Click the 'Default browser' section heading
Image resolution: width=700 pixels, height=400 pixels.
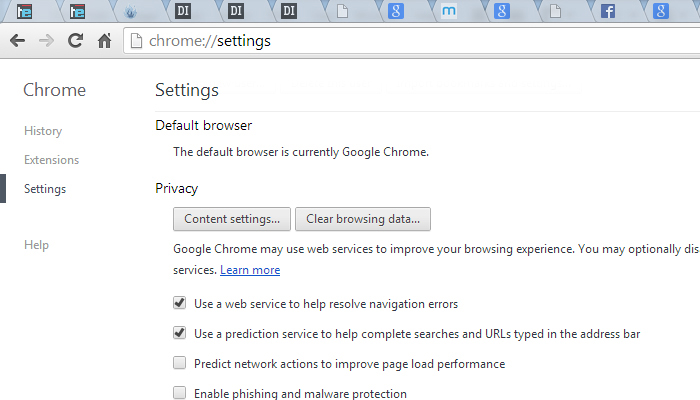click(204, 125)
